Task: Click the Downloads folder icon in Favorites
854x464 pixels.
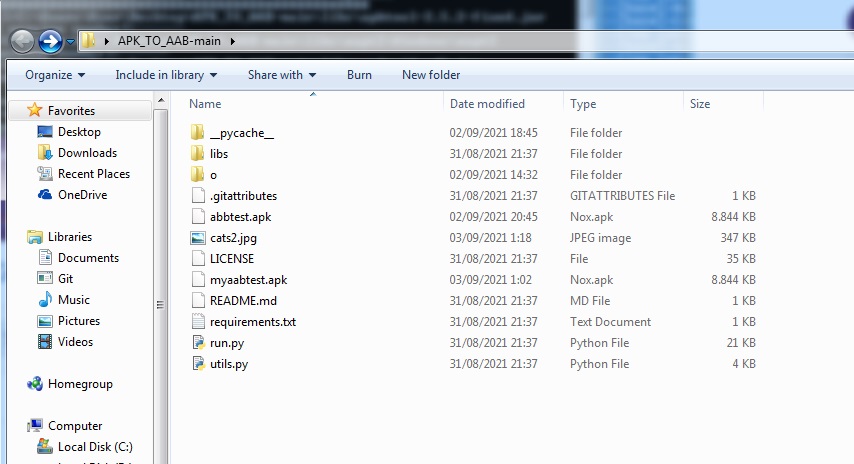Action: click(45, 152)
